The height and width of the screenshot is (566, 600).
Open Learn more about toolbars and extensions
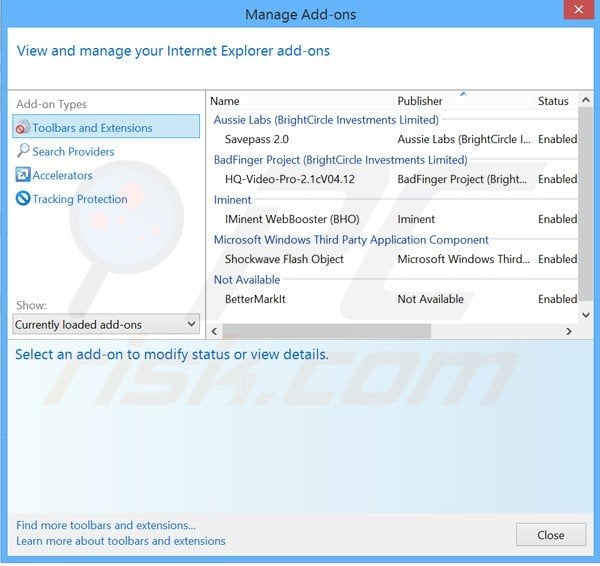(x=121, y=541)
